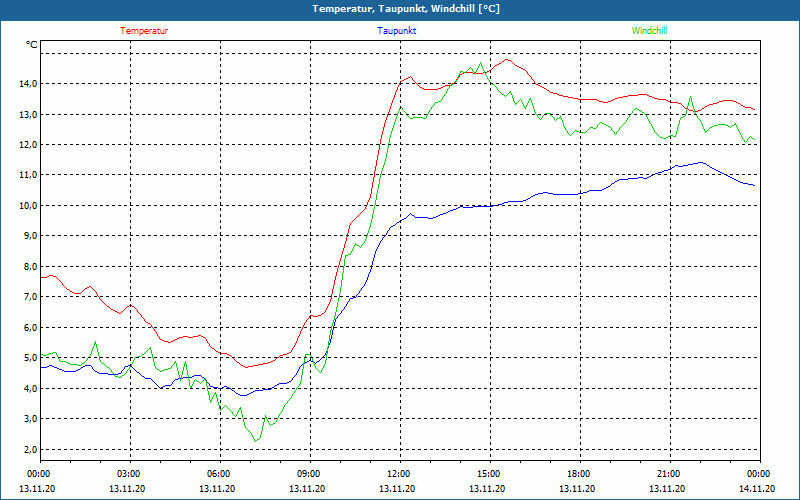Click the 9,0 y-axis value
This screenshot has width=800, height=500.
click(30, 236)
